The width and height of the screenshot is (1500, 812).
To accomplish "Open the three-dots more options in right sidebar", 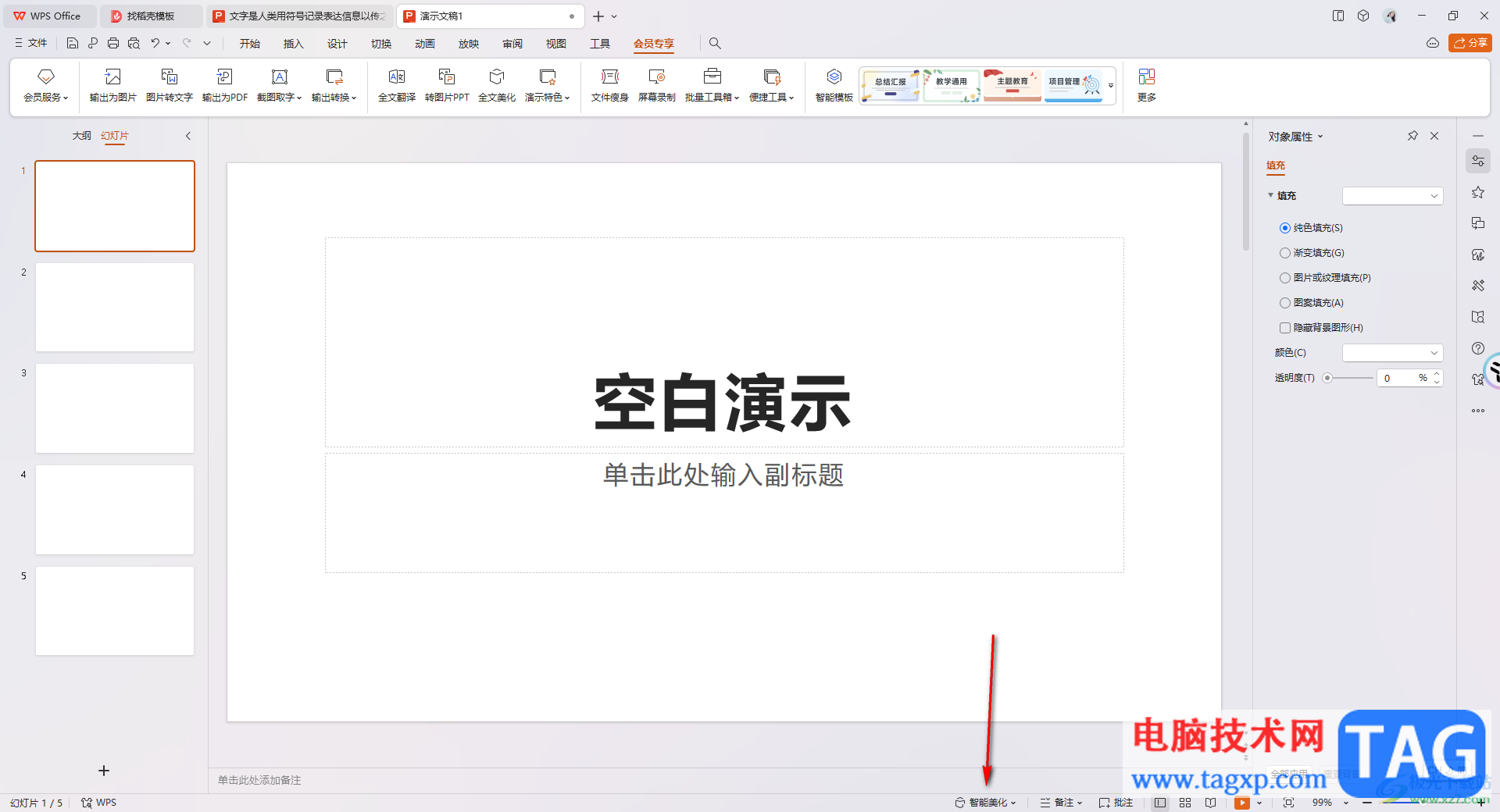I will [x=1478, y=411].
